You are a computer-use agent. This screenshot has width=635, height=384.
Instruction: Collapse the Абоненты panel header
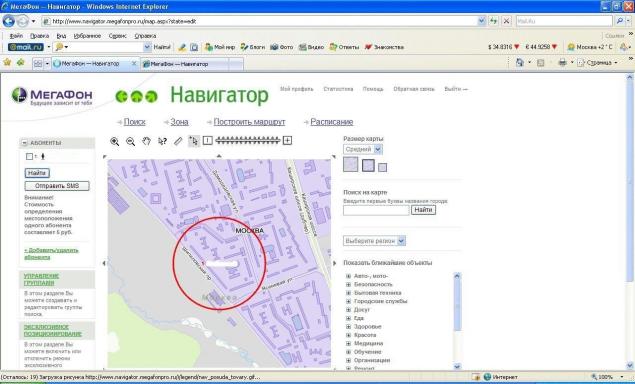(24, 143)
